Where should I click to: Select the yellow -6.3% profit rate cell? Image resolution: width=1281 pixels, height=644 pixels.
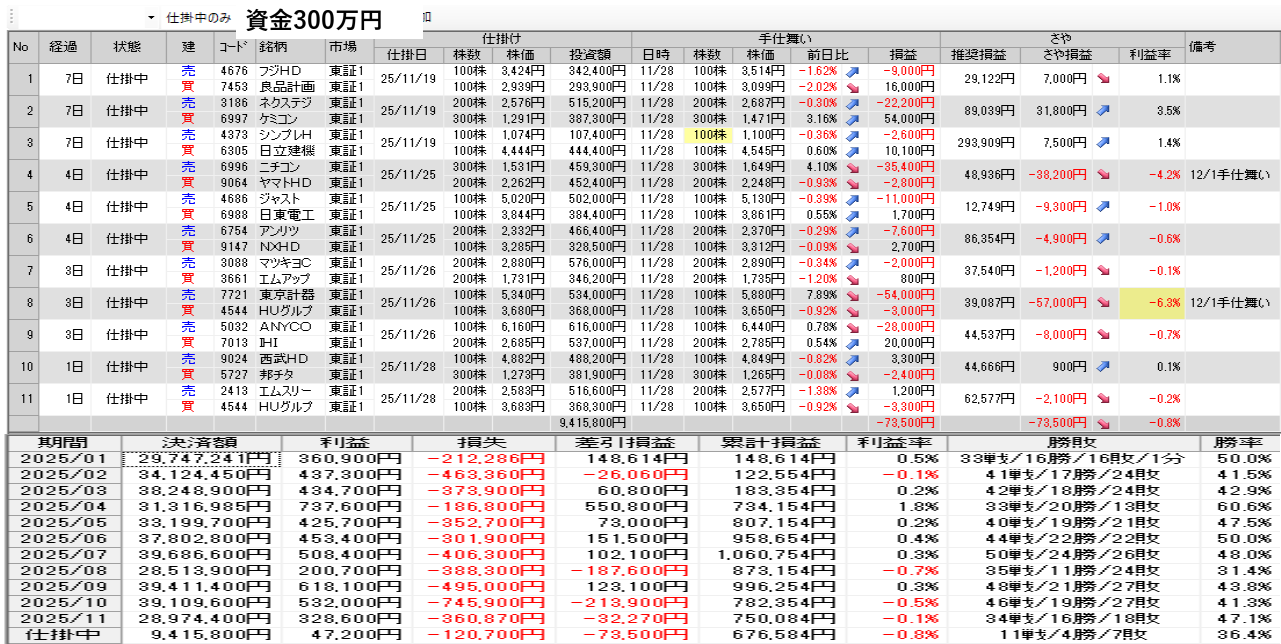pos(1152,302)
